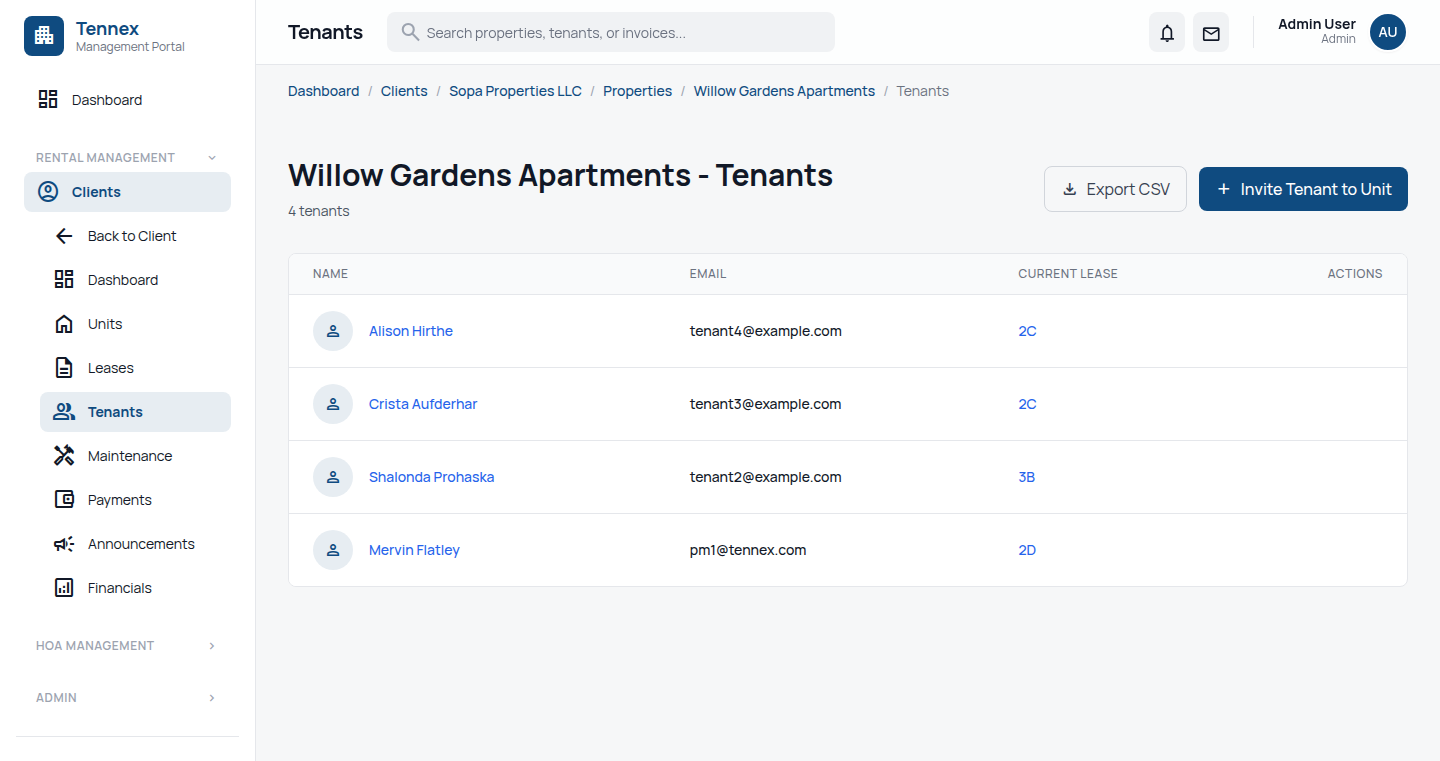
Task: Open Payments via its card icon
Action: pyautogui.click(x=63, y=499)
